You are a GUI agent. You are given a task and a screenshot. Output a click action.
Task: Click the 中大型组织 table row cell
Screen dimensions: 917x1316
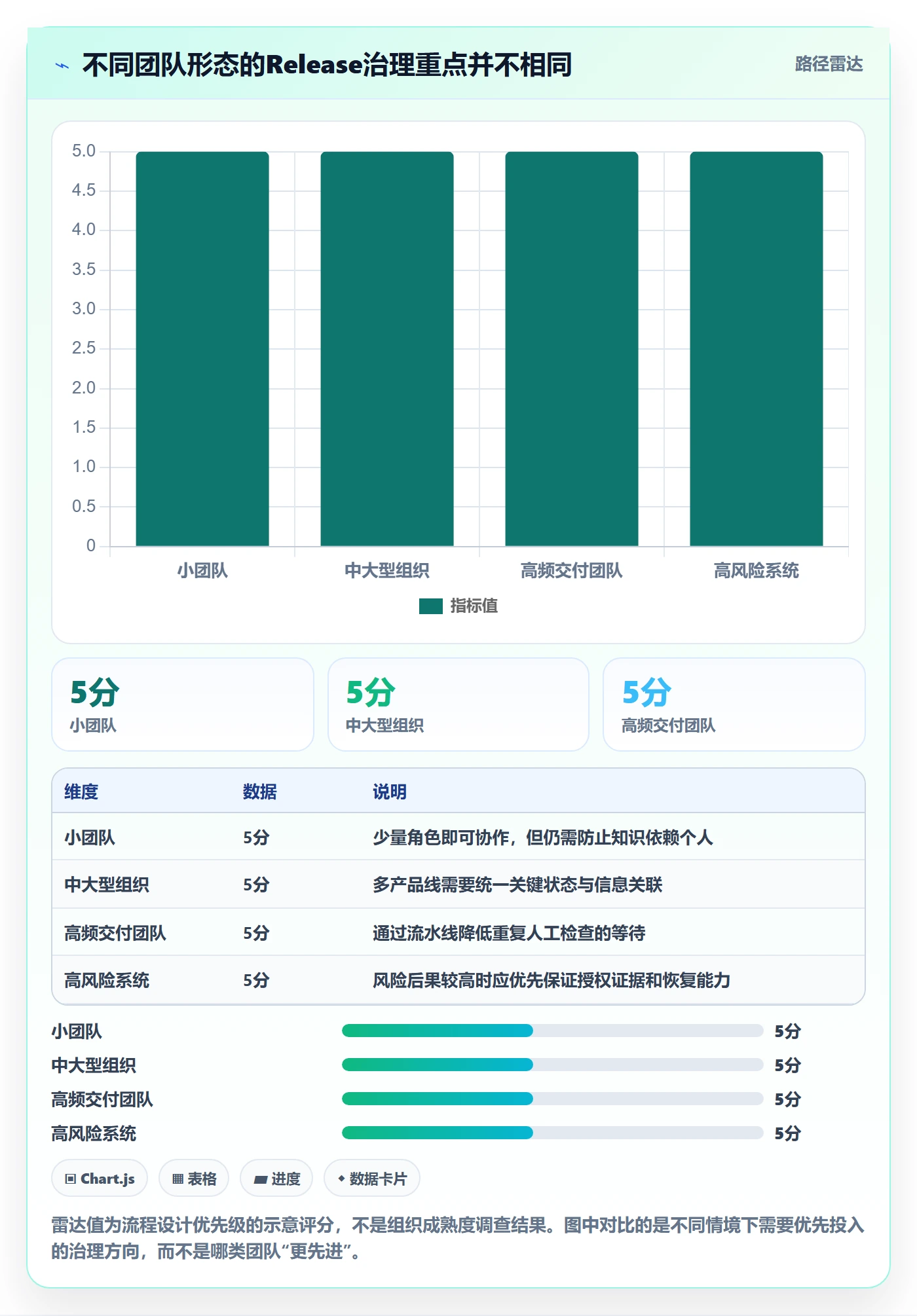point(107,885)
